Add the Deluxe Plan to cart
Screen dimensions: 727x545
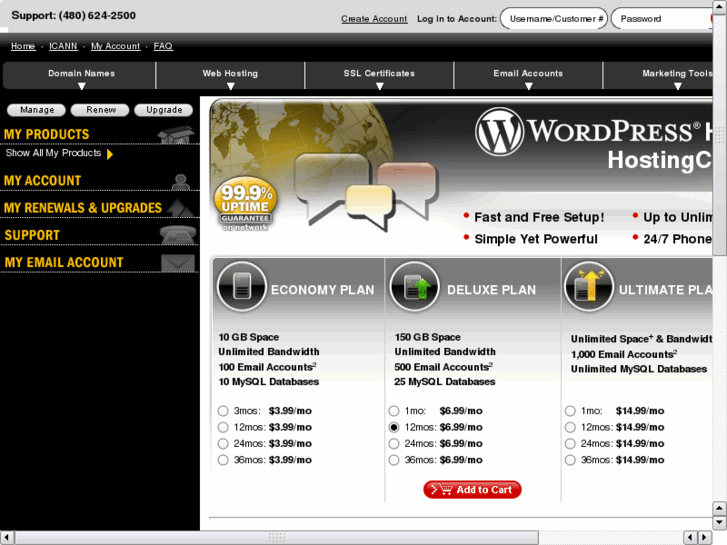[472, 490]
